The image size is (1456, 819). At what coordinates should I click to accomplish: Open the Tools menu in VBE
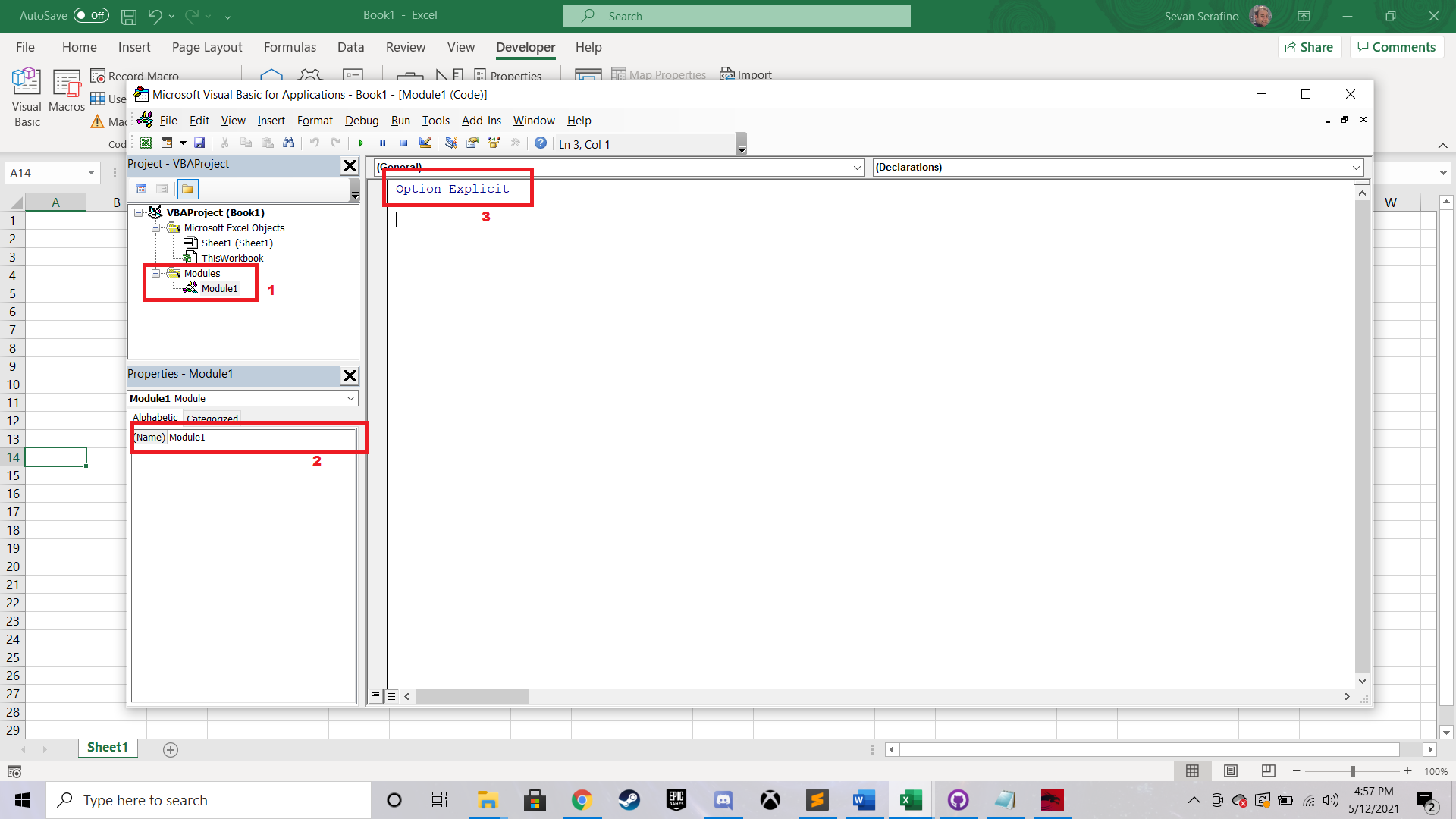click(435, 120)
